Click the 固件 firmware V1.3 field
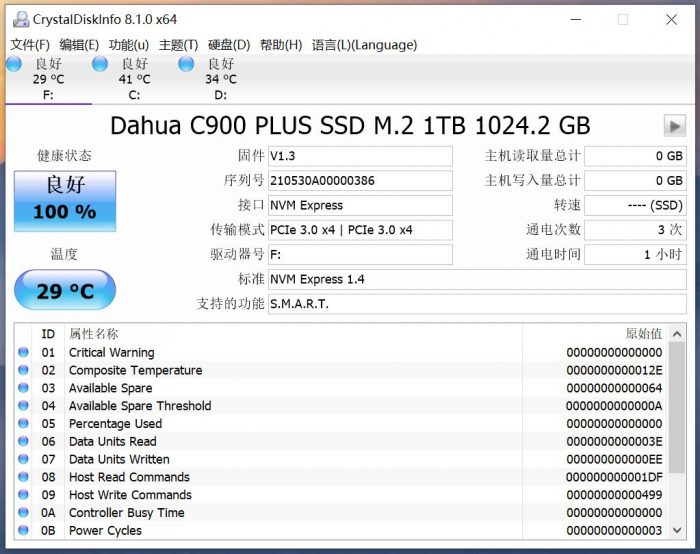The height and width of the screenshot is (554, 700). [x=360, y=156]
